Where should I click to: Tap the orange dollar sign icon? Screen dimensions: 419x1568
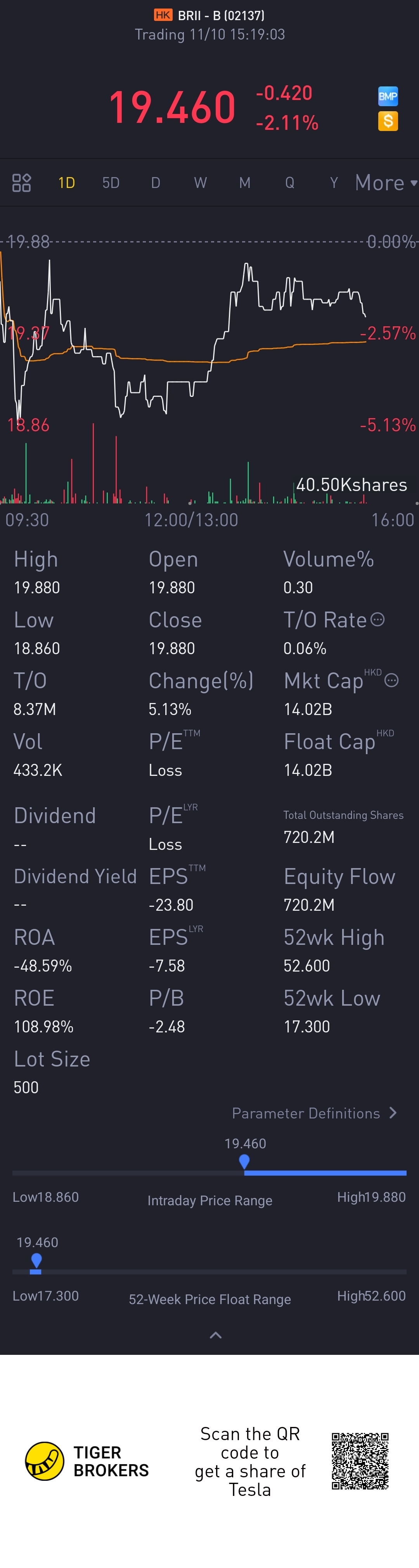[x=388, y=121]
